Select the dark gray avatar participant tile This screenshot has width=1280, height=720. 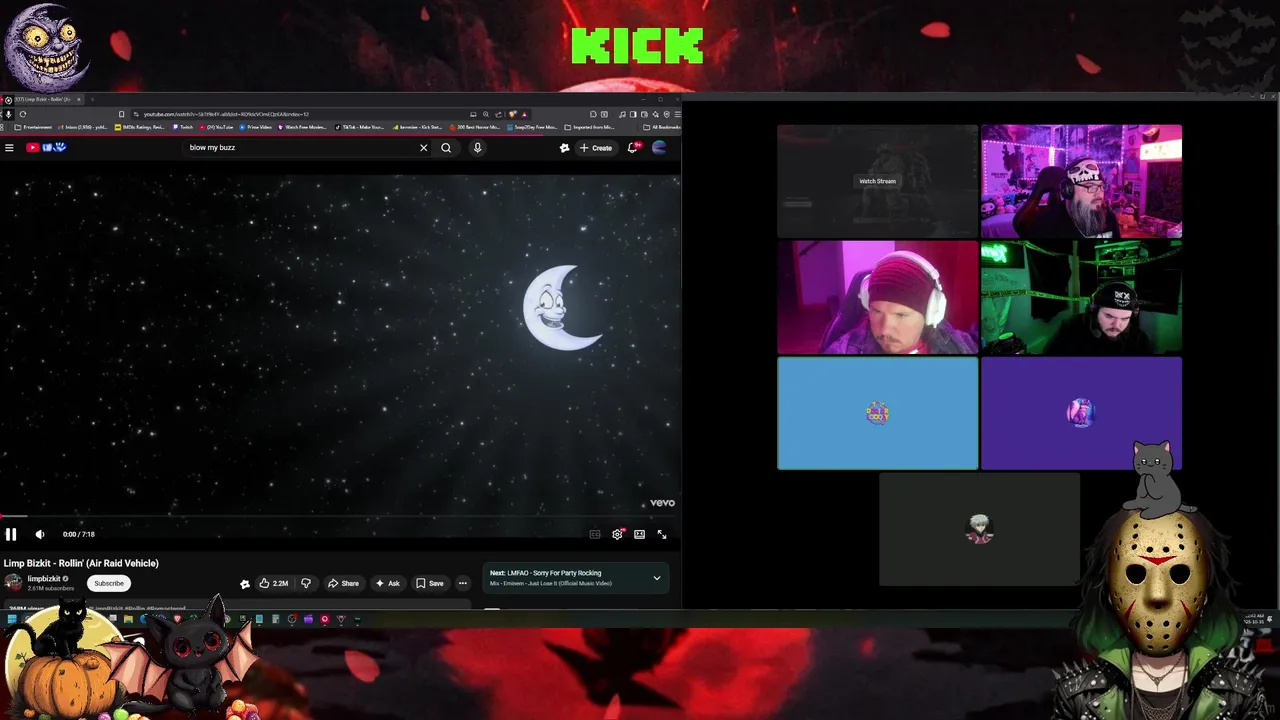click(979, 529)
